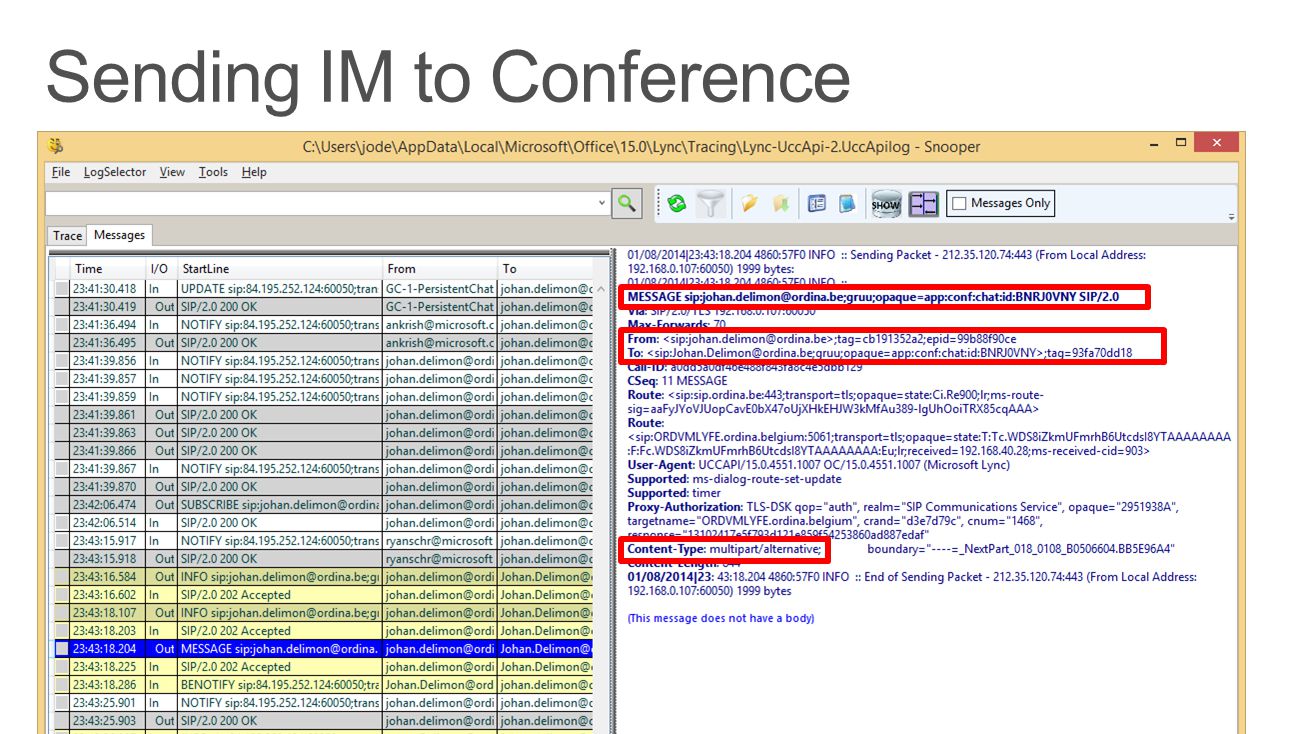Click the ryanschr@microsoft From cell at 23:43:15.917
This screenshot has height=734, width=1305.
pos(440,540)
